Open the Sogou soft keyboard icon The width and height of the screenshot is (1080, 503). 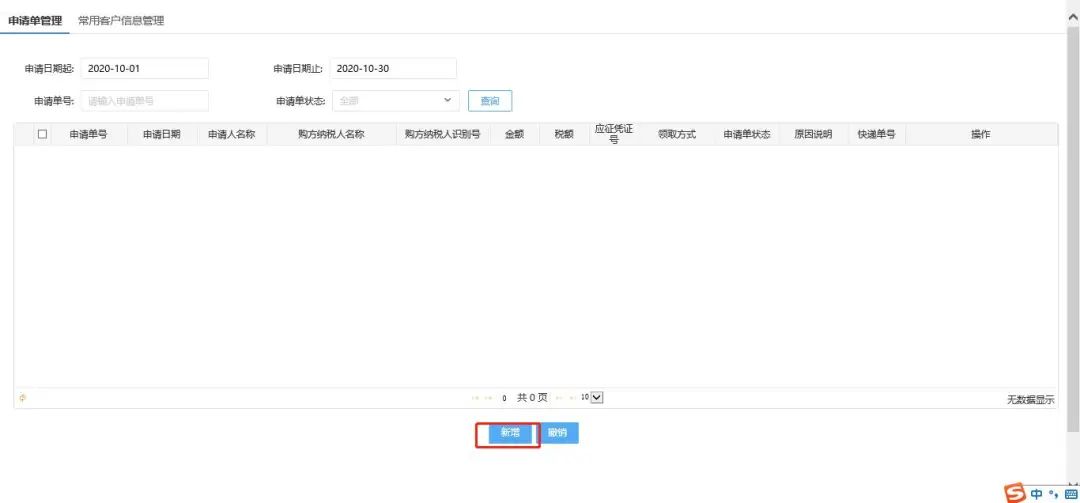pos(1070,495)
